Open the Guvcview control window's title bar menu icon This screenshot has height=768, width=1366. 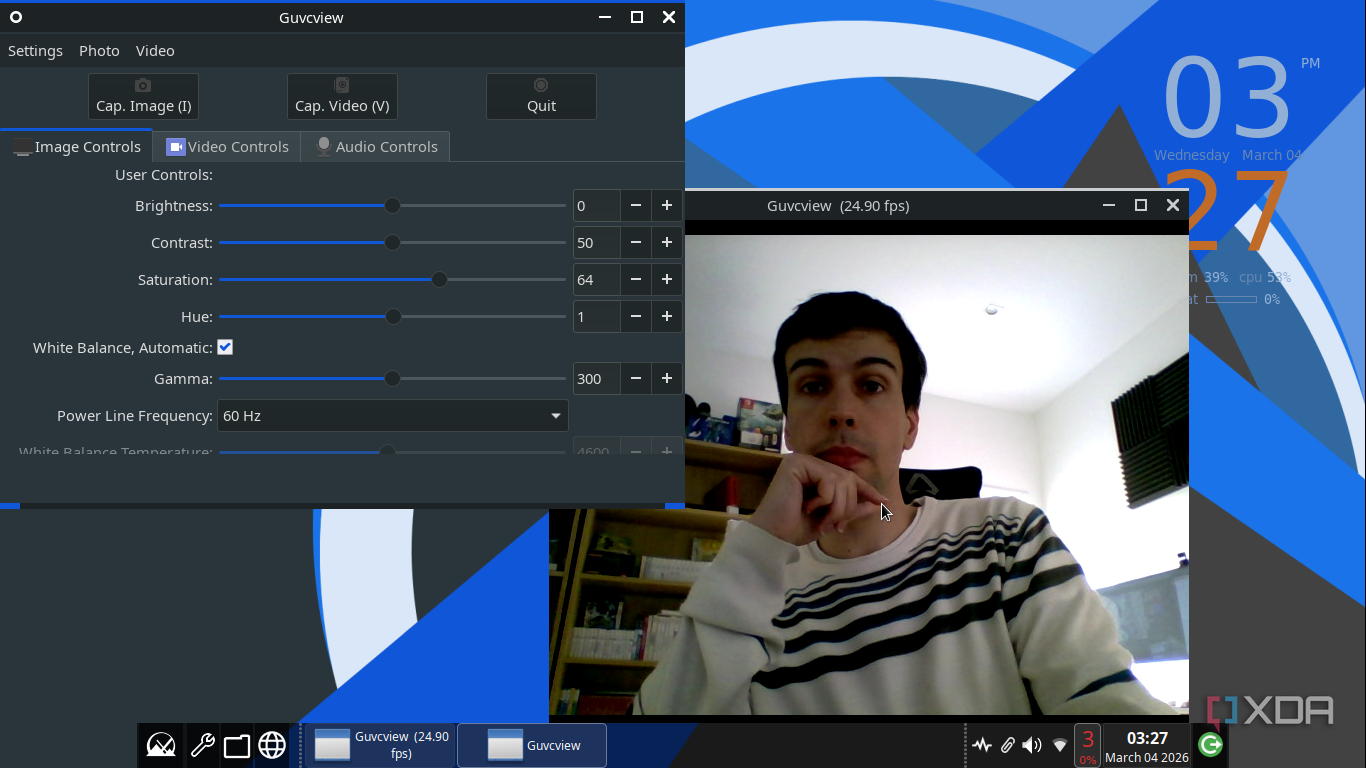[x=16, y=17]
